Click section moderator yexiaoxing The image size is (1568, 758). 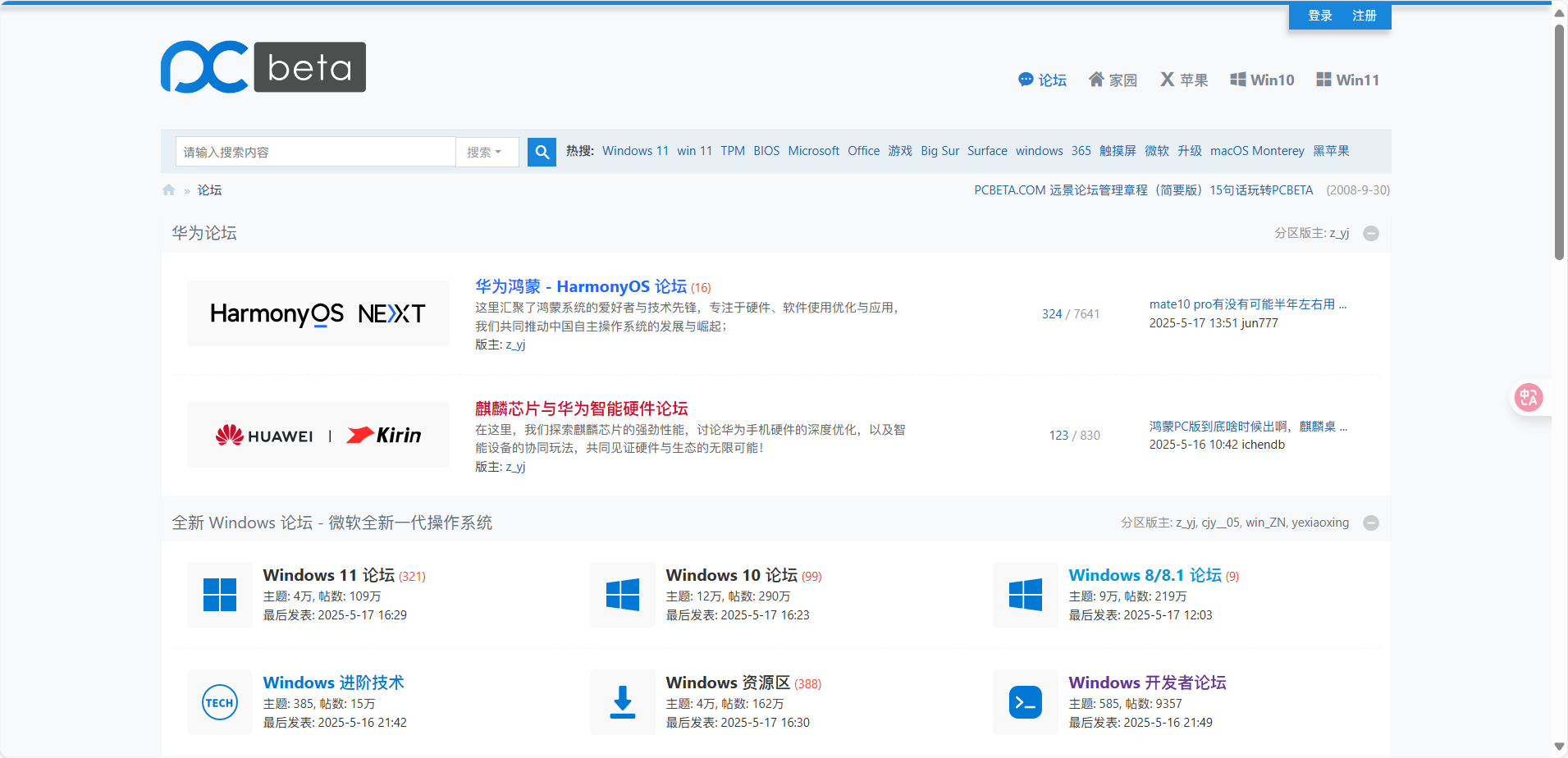tap(1320, 523)
